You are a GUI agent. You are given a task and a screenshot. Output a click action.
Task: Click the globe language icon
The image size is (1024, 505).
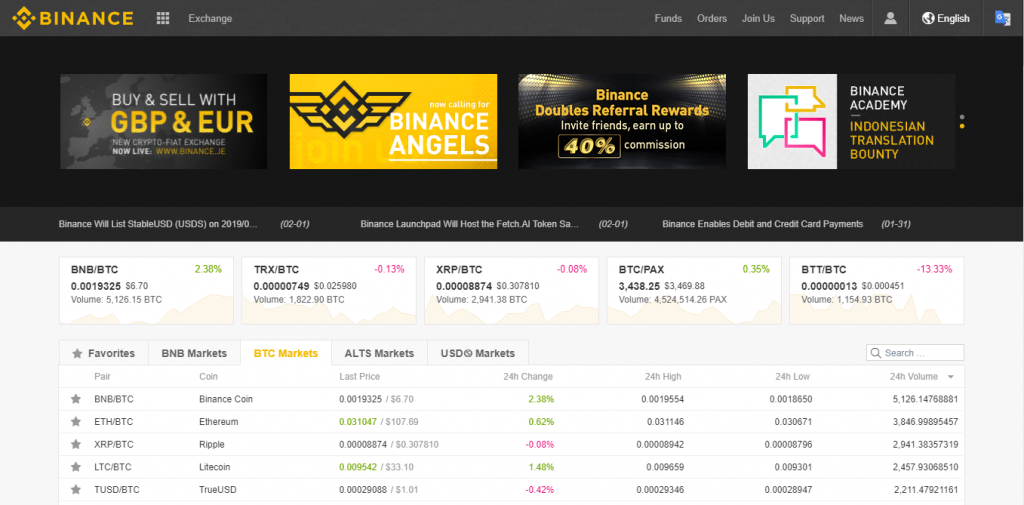(x=928, y=18)
